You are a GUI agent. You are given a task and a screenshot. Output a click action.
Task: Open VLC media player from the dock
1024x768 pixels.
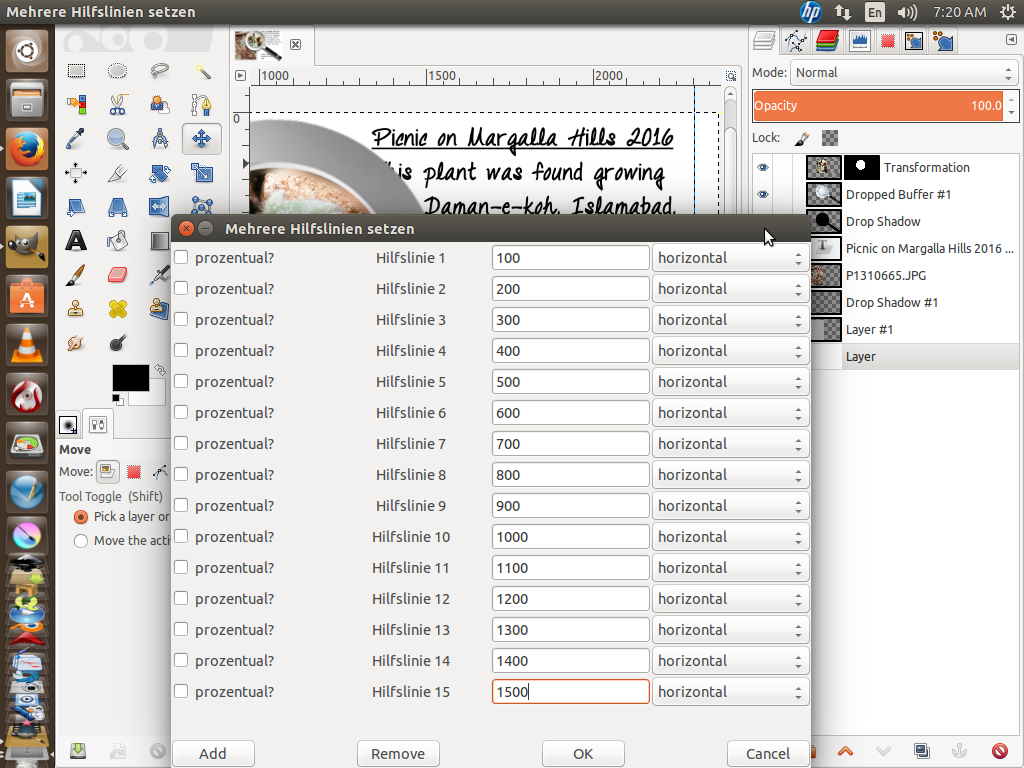27,345
